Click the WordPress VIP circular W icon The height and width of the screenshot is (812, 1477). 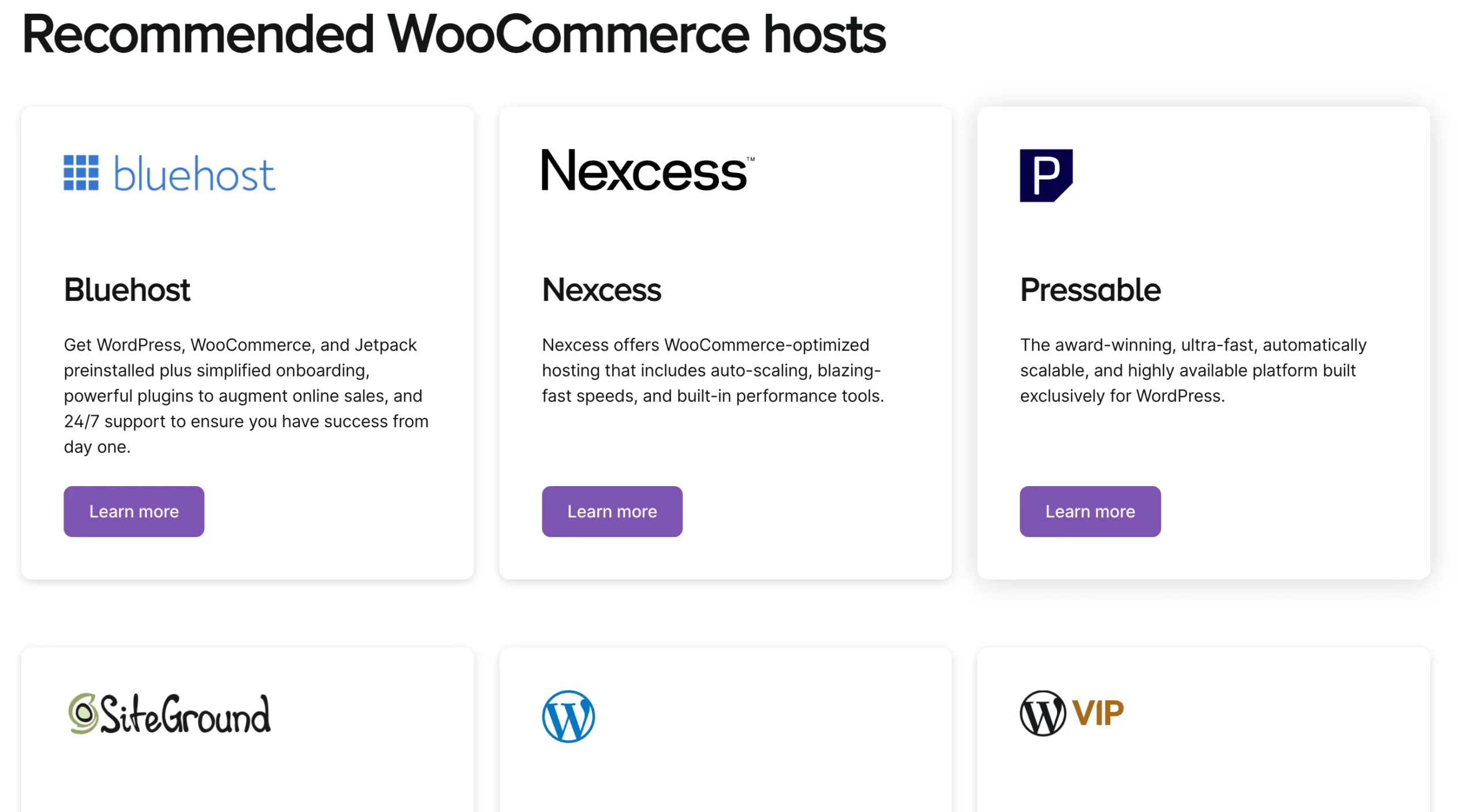click(1043, 713)
